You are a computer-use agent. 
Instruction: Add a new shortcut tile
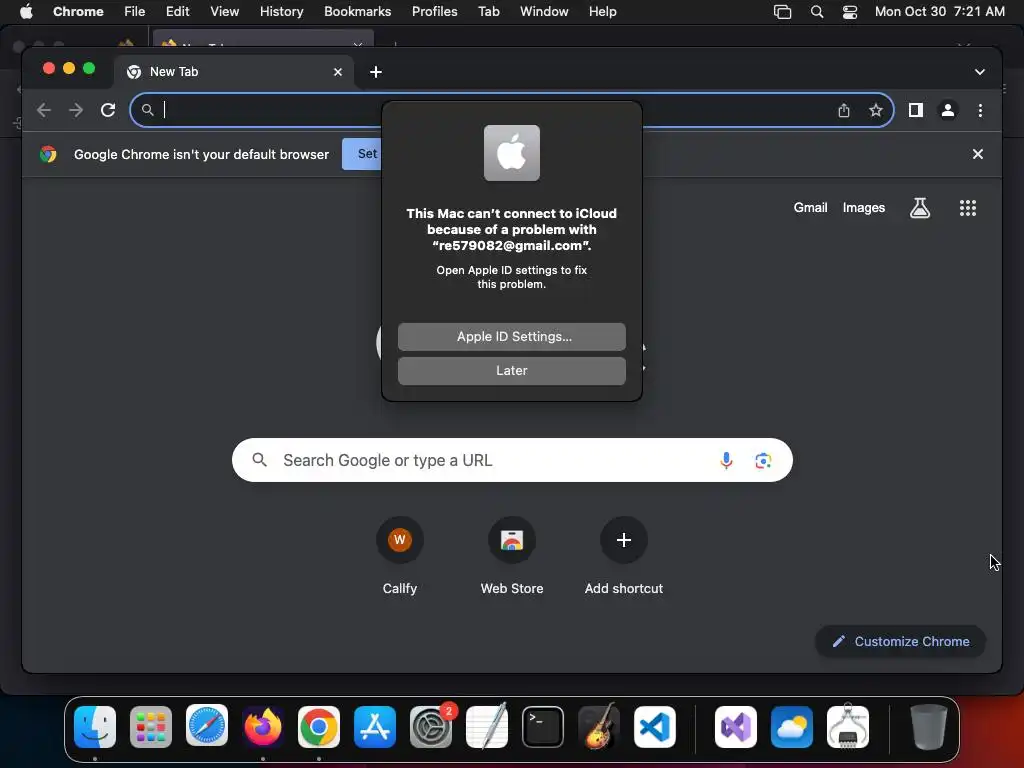[624, 555]
